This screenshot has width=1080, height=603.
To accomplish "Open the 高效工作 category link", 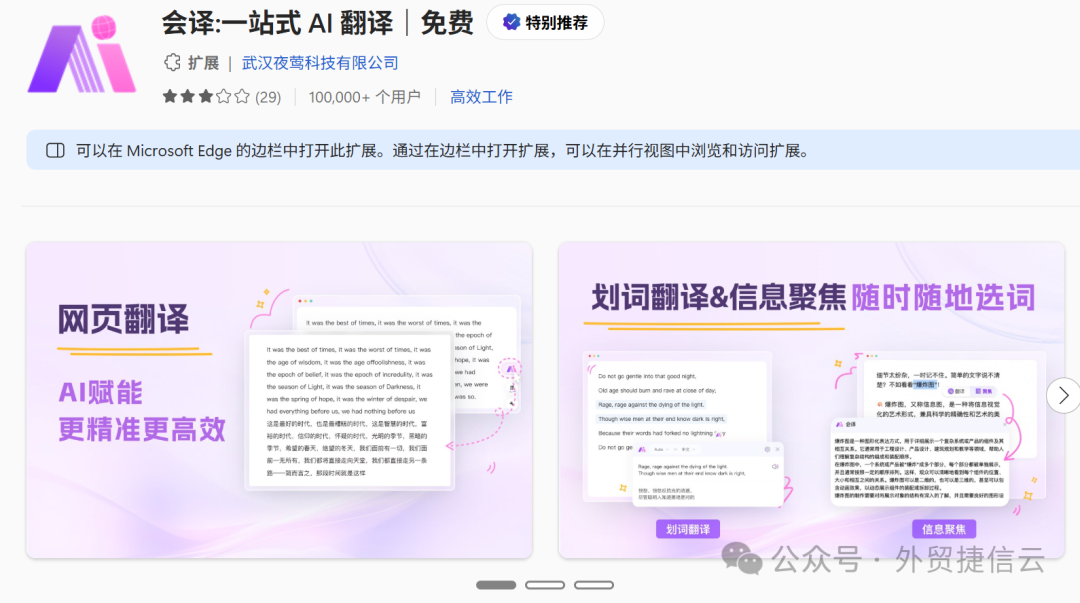I will coord(481,96).
